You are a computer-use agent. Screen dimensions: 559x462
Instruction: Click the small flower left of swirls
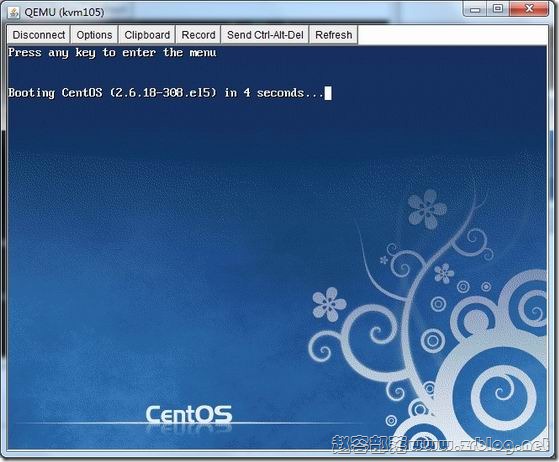pyautogui.click(x=328, y=304)
